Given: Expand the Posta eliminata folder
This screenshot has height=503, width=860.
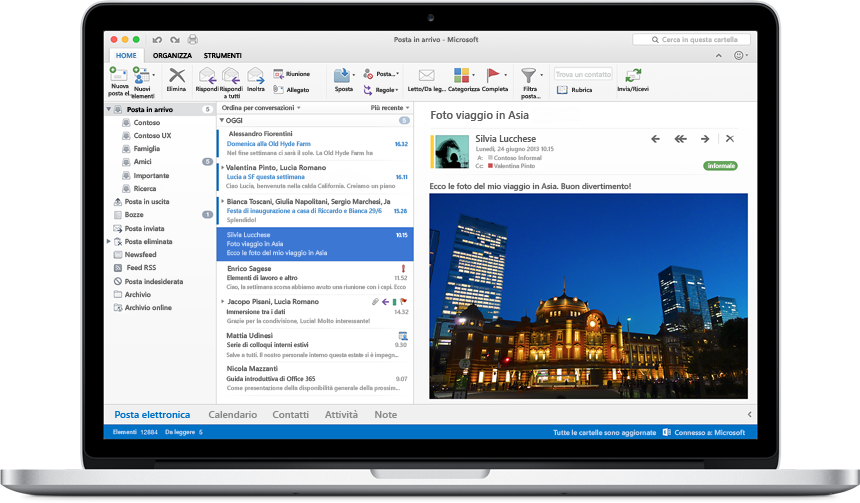Looking at the screenshot, I should [x=109, y=242].
